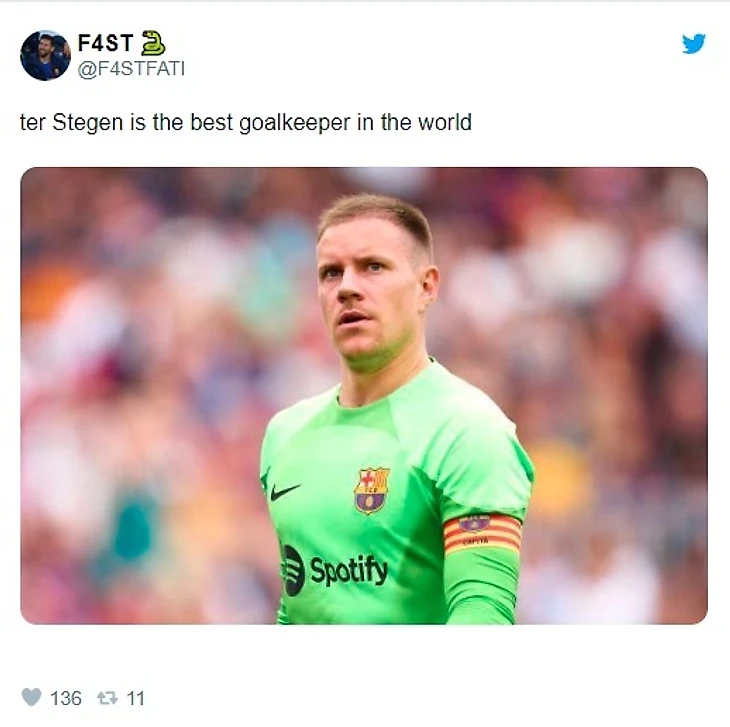The height and width of the screenshot is (727, 730).
Task: Open the F4ST display name link
Action: click(x=106, y=43)
